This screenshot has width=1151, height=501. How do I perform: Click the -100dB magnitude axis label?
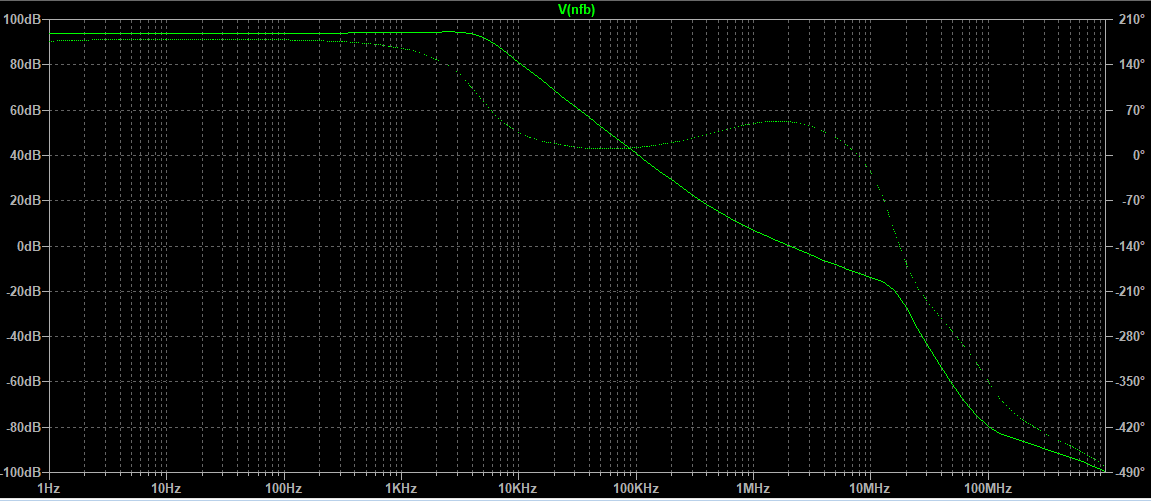[x=21, y=472]
